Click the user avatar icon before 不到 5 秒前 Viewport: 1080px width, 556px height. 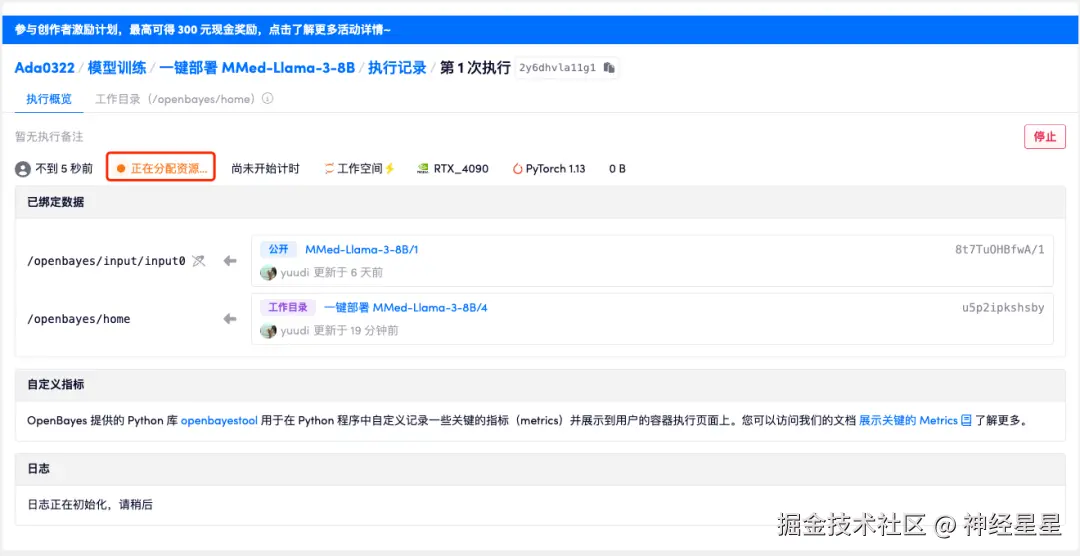[x=23, y=169]
